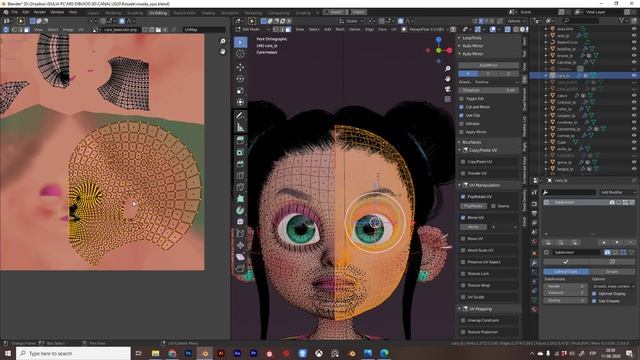This screenshot has height=360, width=640.
Task: Toggle the Optimal Display checkbox
Action: (594, 293)
